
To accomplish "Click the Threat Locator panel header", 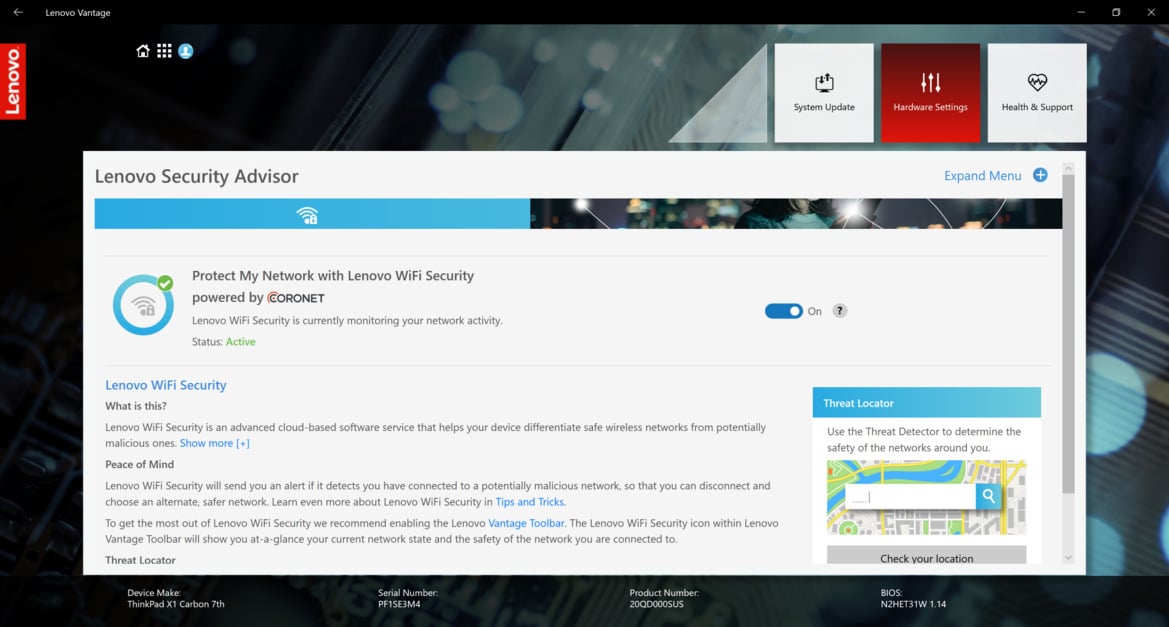I will (x=927, y=403).
